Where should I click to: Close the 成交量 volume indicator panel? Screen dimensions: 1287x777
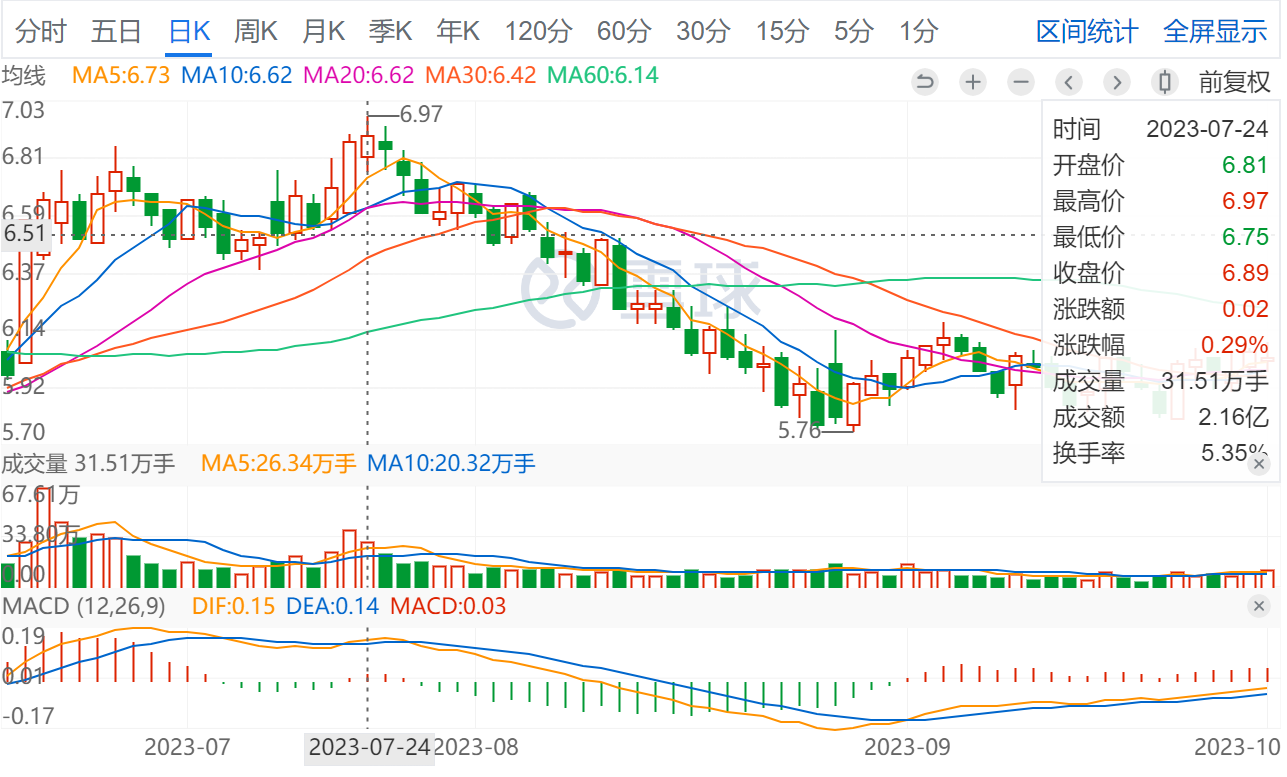pos(1260,463)
